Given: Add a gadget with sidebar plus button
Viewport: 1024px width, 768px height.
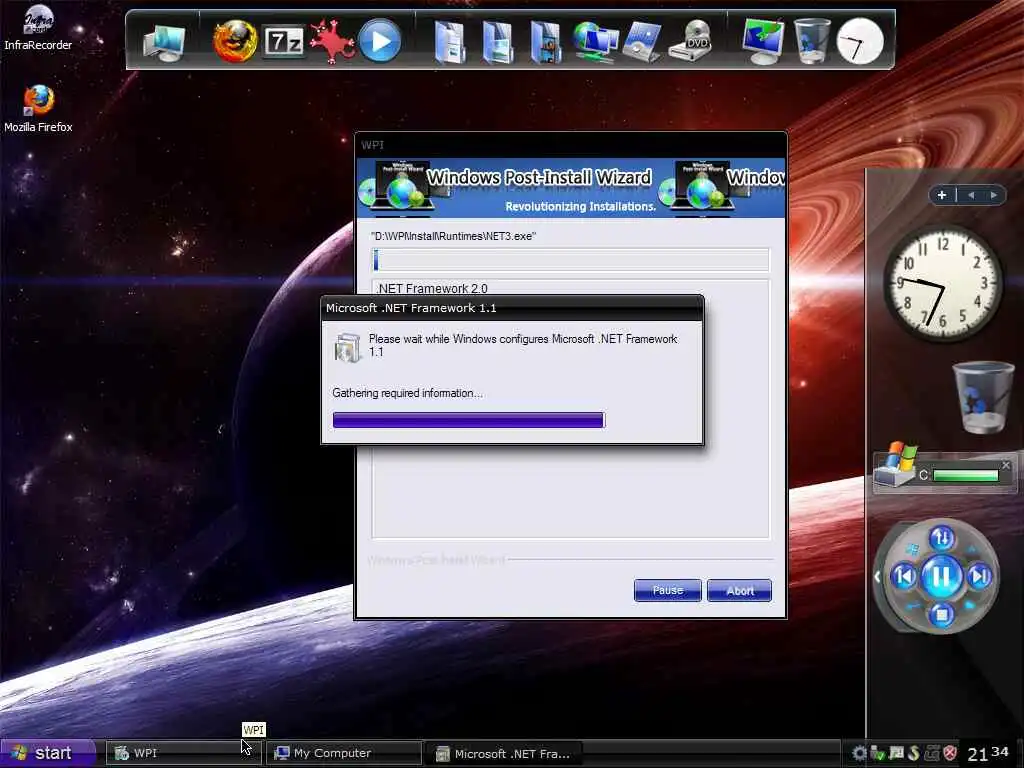Looking at the screenshot, I should (x=942, y=195).
